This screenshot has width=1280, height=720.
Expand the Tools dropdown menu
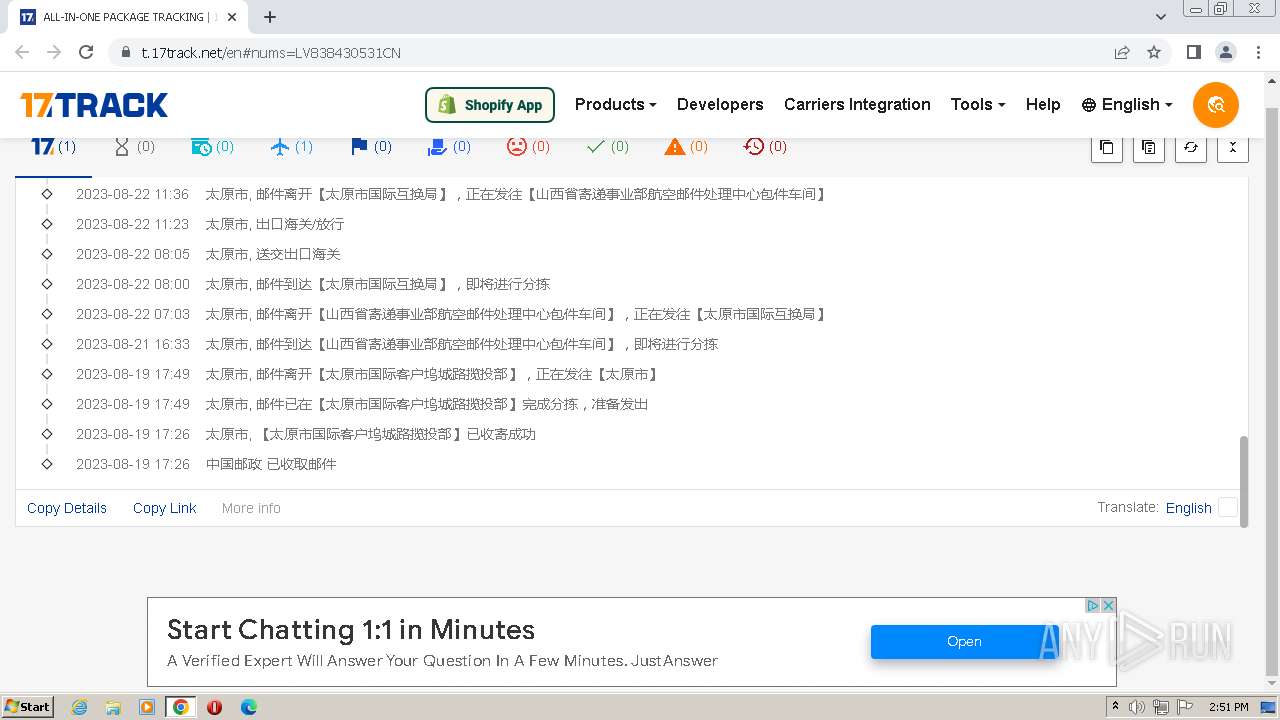point(977,105)
